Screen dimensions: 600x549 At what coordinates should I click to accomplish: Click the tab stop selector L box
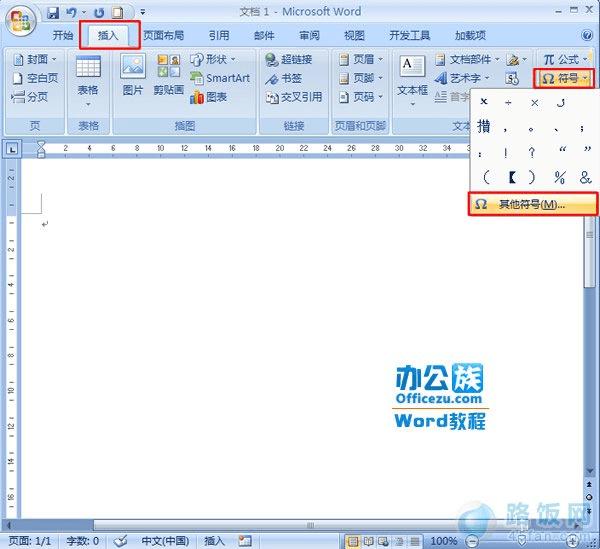[x=12, y=149]
